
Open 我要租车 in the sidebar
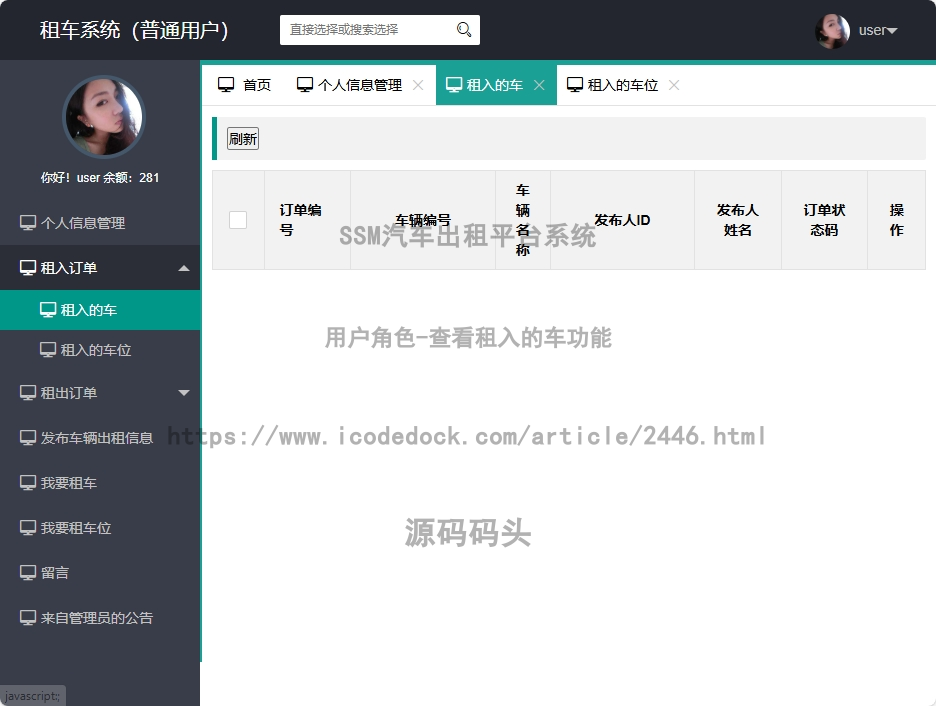(x=100, y=482)
